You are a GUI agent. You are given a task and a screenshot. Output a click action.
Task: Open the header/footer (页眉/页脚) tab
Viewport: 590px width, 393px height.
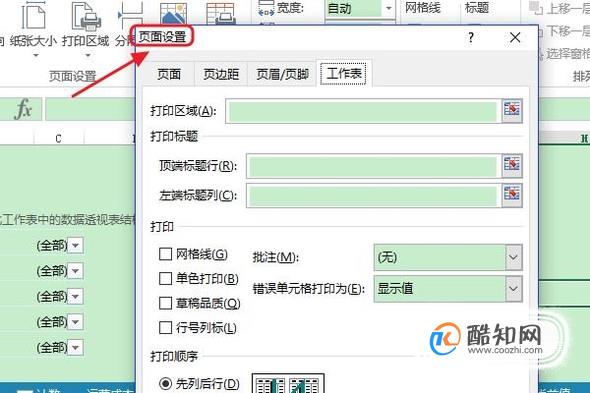282,74
